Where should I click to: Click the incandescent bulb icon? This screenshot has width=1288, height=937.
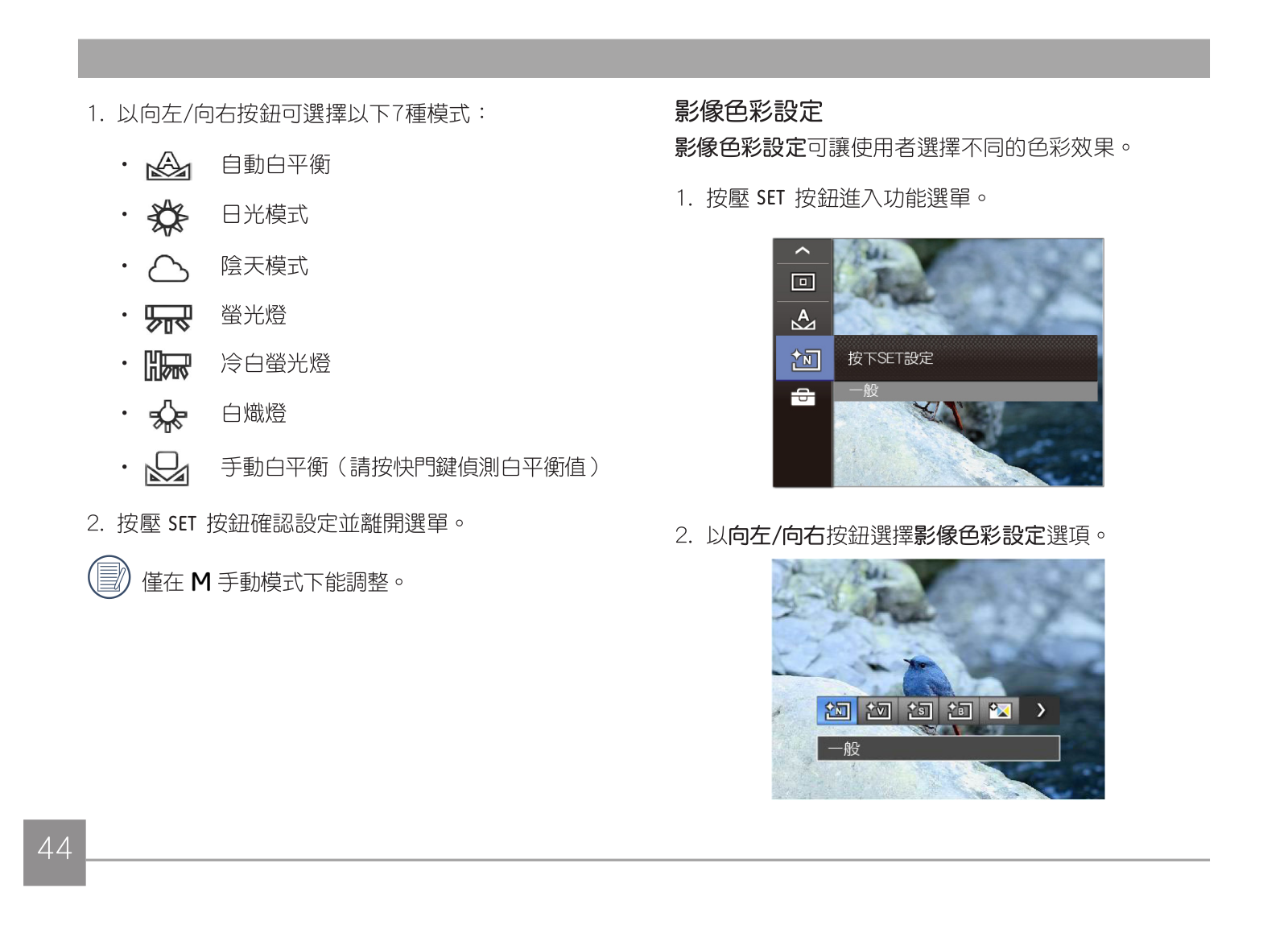coord(167,415)
